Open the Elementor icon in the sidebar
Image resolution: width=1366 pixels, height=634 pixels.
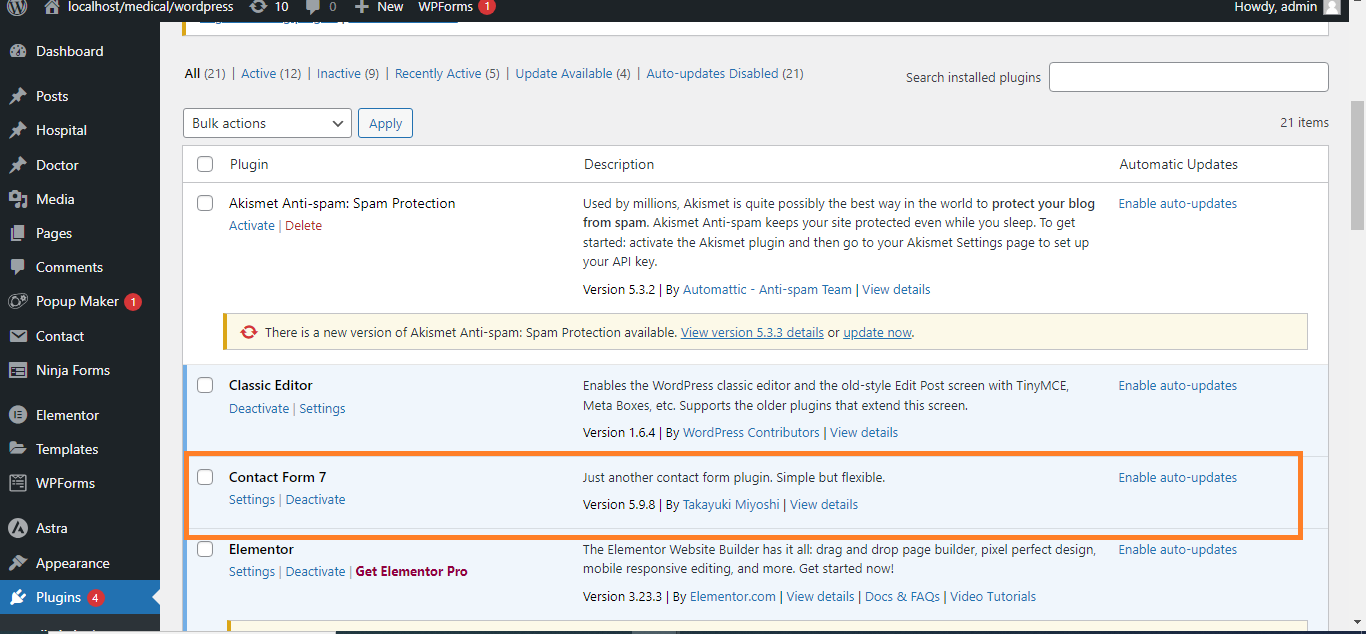tap(17, 415)
